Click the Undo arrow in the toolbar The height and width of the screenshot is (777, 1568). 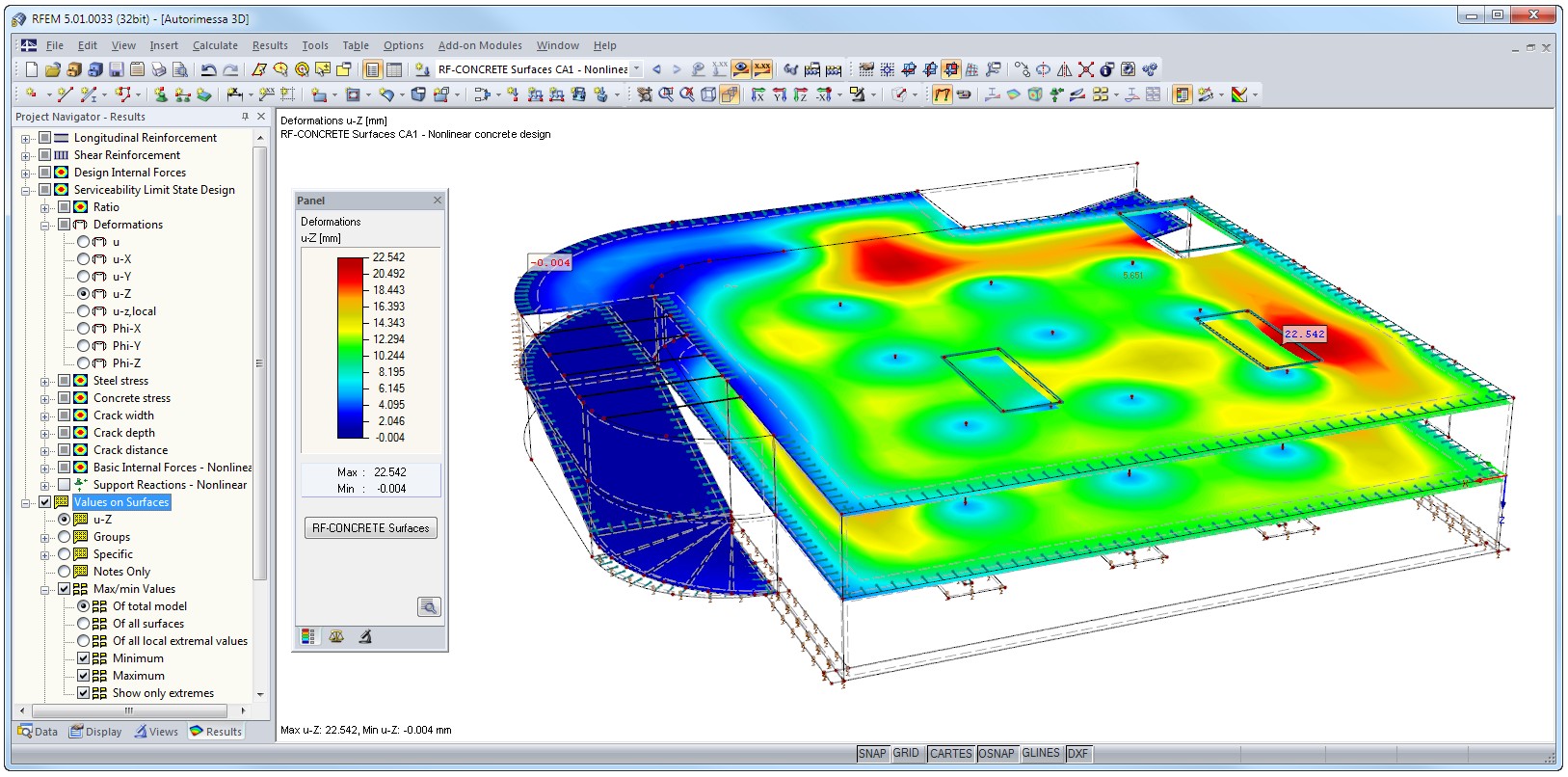(208, 69)
